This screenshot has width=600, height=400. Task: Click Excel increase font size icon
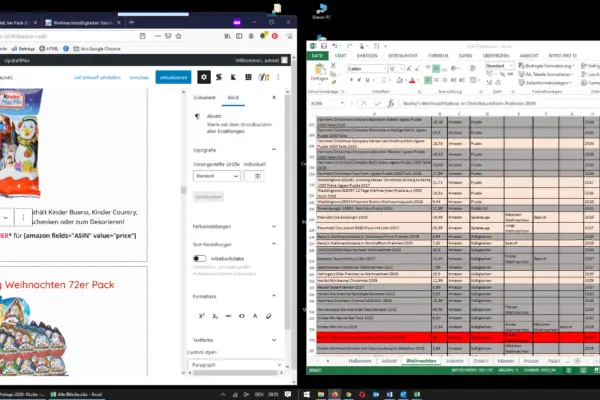(x=408, y=69)
